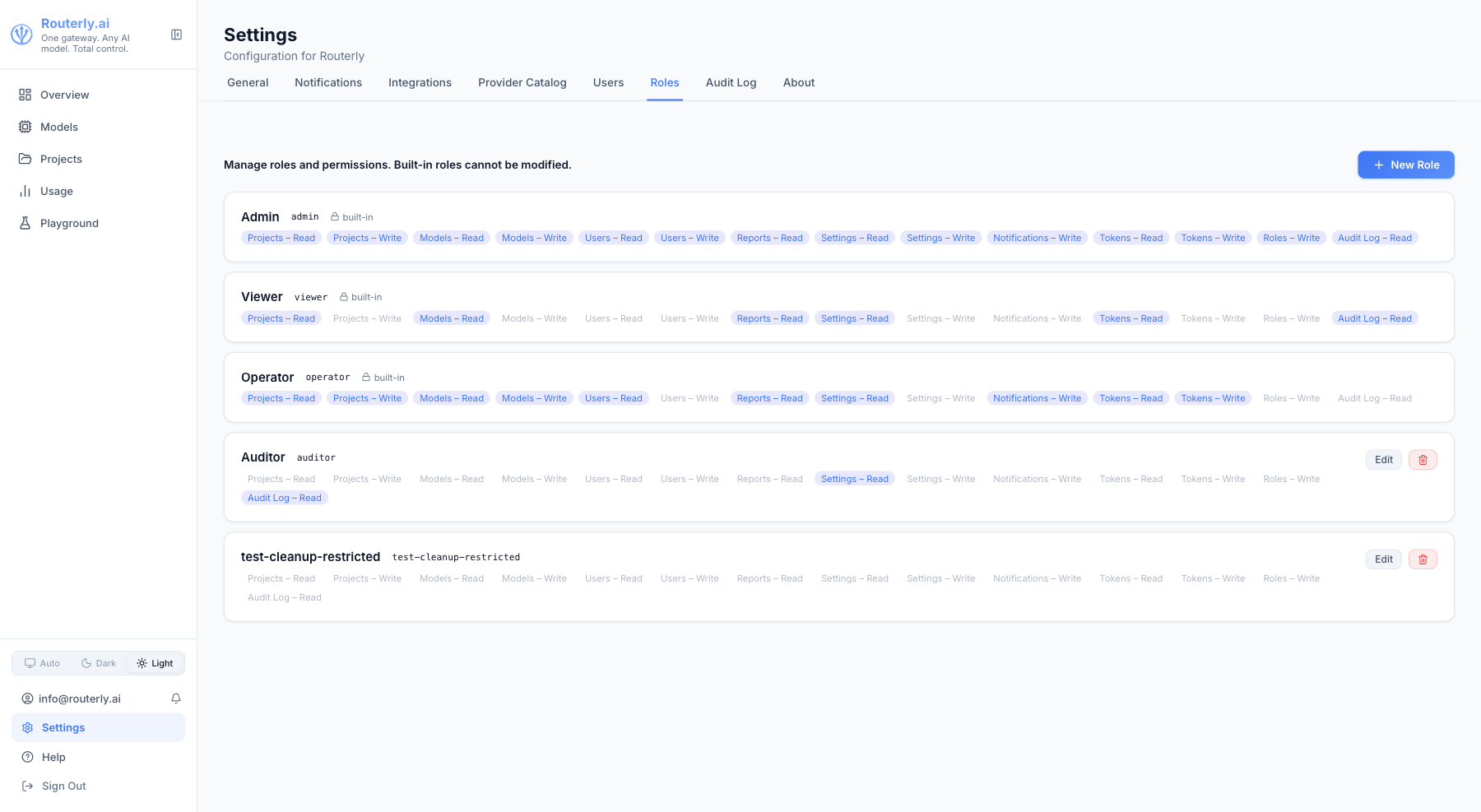Click the Admin built-in lock label
Screen dimensions: 1481x812
point(352,217)
